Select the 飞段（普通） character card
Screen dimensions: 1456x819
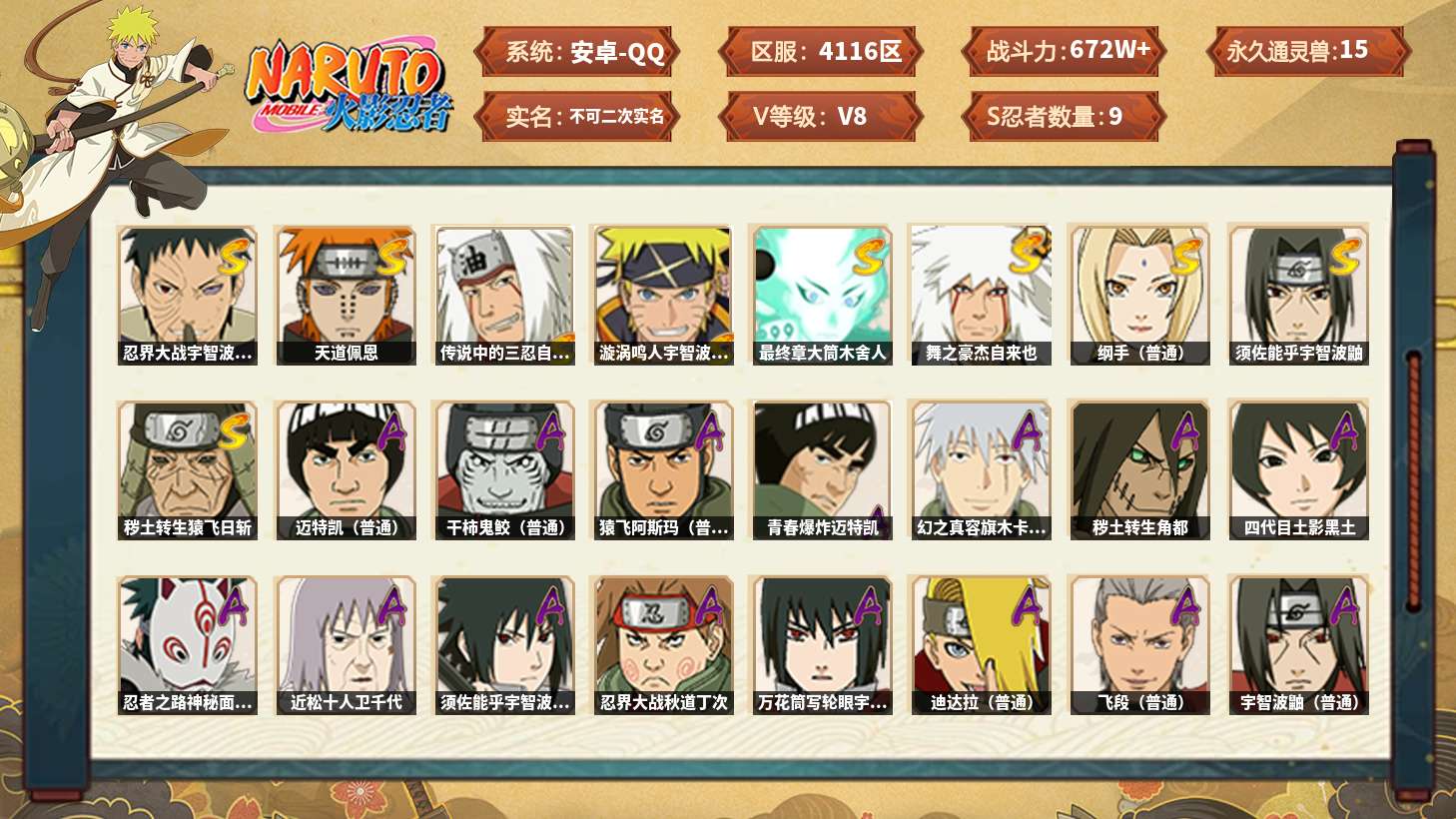[x=1139, y=645]
